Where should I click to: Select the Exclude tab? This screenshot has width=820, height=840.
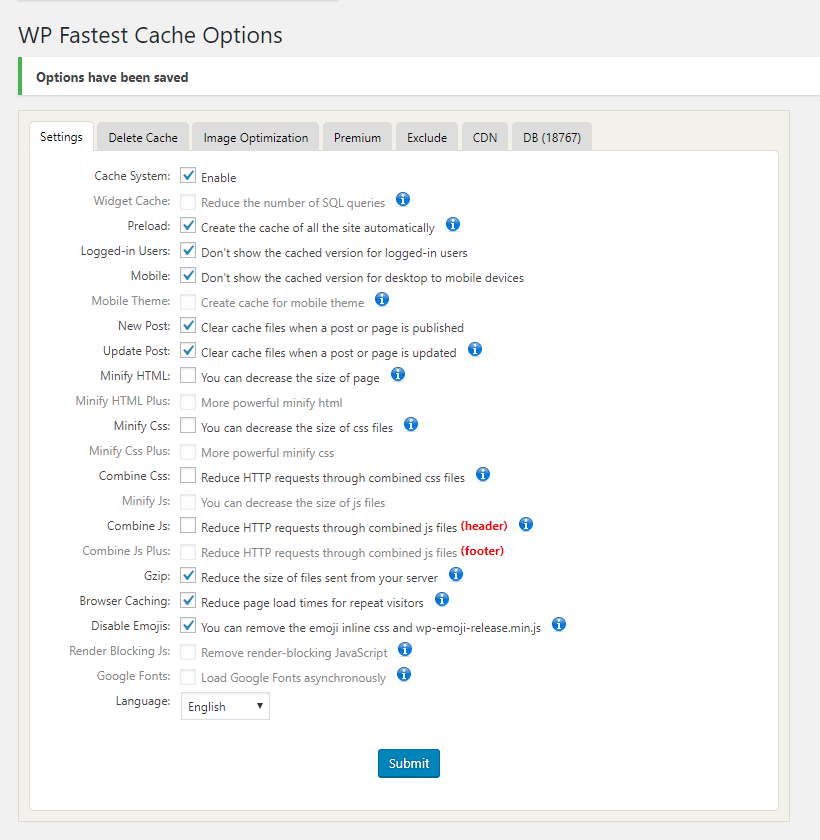tap(427, 137)
